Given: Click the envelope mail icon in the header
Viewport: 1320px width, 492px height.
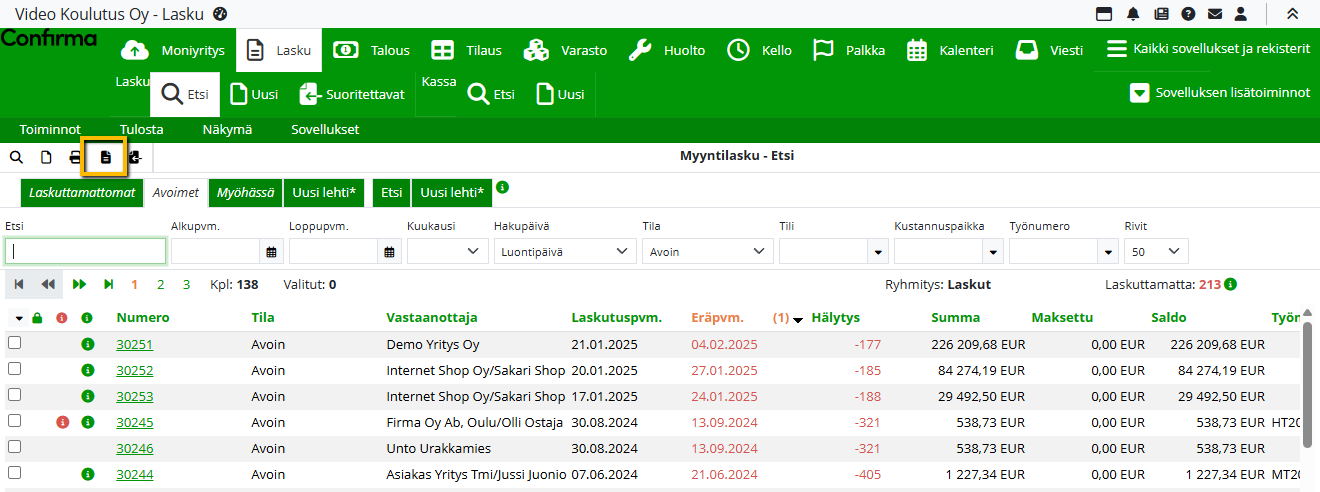Looking at the screenshot, I should (1214, 14).
